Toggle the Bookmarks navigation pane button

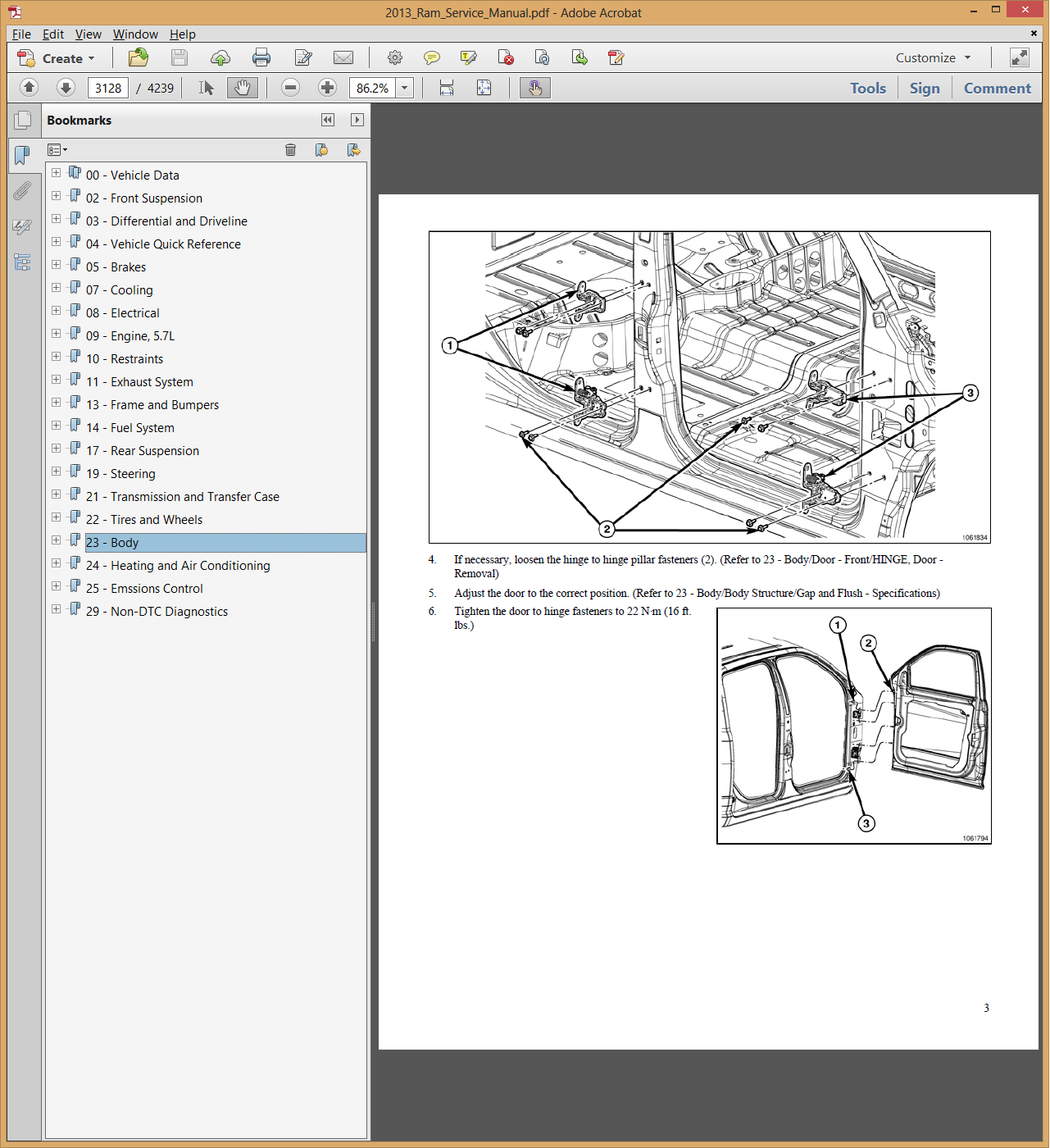click(x=22, y=155)
